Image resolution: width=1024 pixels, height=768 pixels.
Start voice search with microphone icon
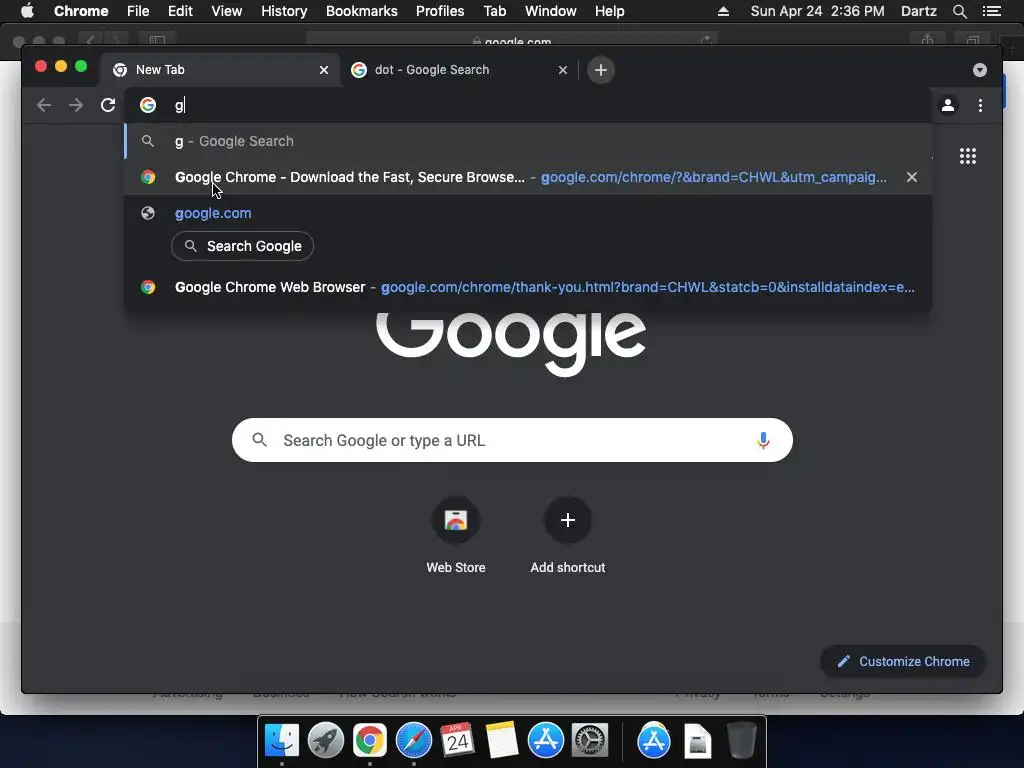click(763, 440)
